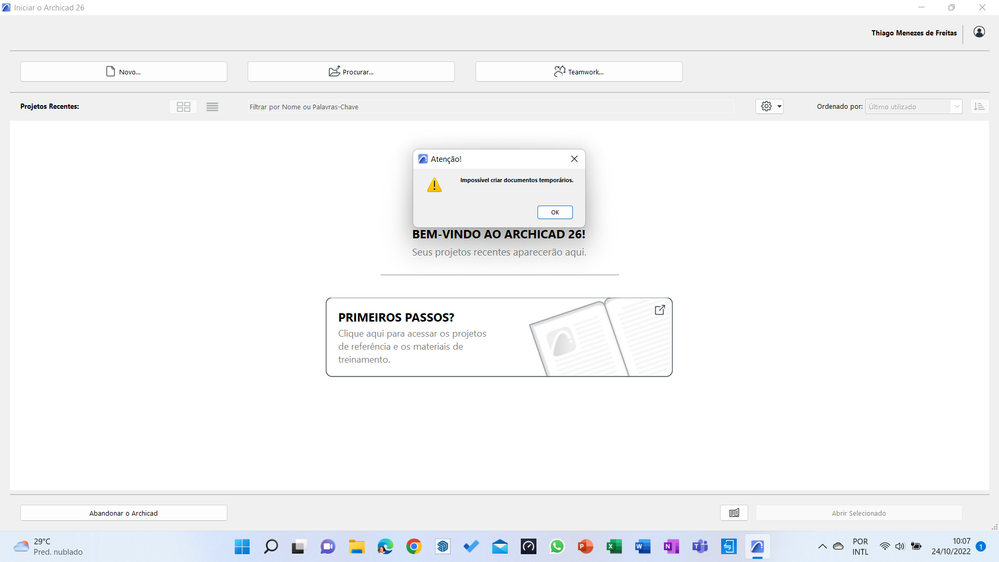Open Microsoft Teams from taskbar
Viewport: 999px width, 562px height.
pyautogui.click(x=700, y=547)
